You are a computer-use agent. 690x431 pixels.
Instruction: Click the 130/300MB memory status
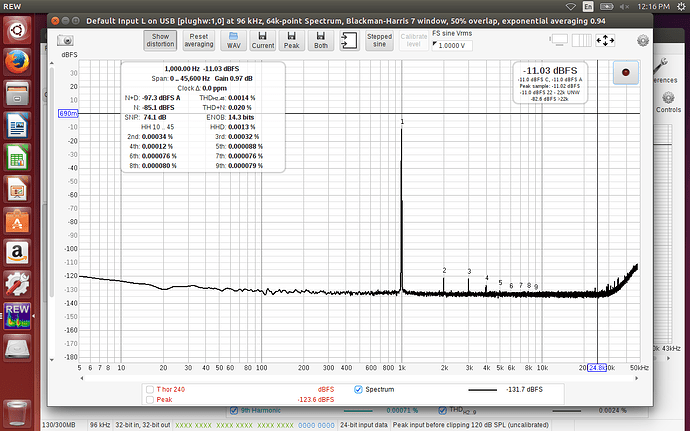[59, 425]
